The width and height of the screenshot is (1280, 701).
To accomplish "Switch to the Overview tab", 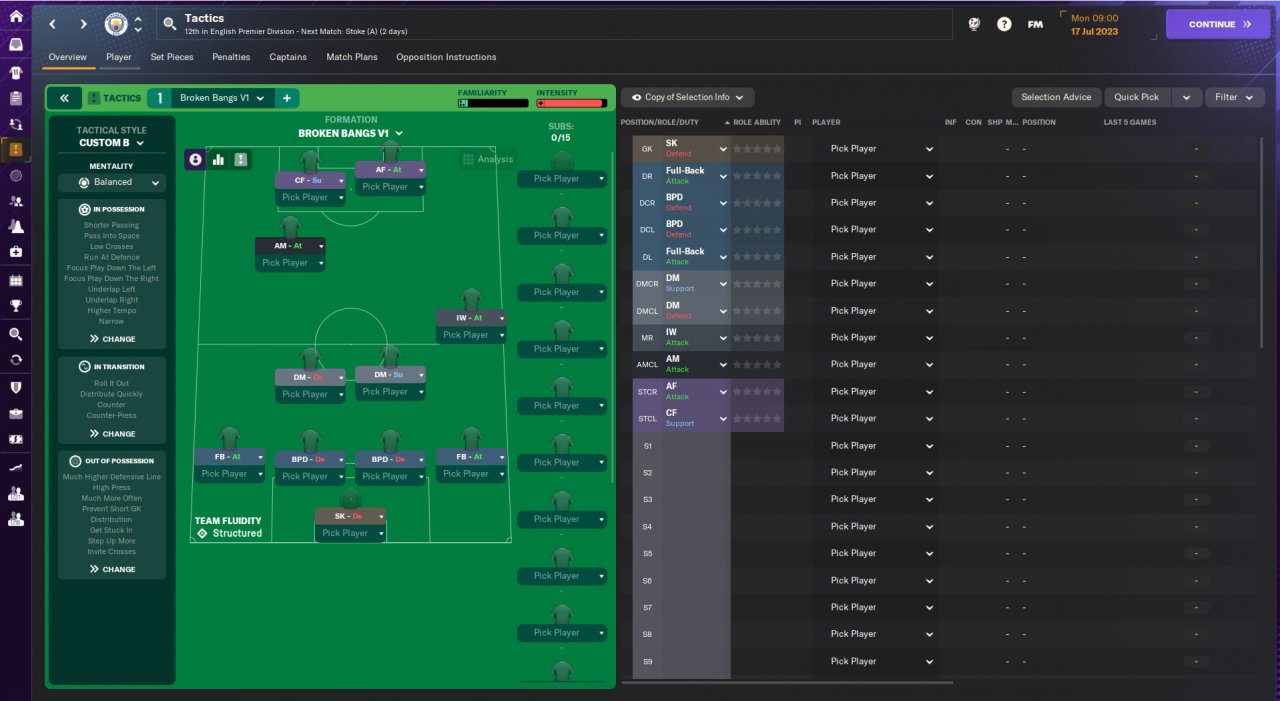I will click(68, 57).
